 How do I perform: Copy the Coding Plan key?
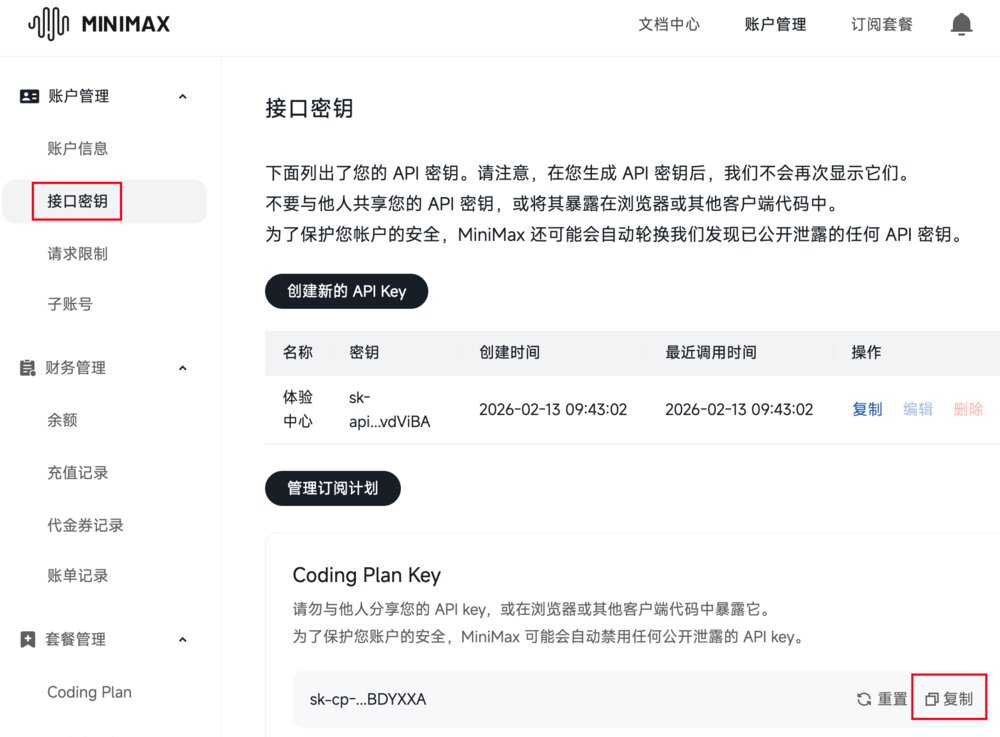(949, 699)
